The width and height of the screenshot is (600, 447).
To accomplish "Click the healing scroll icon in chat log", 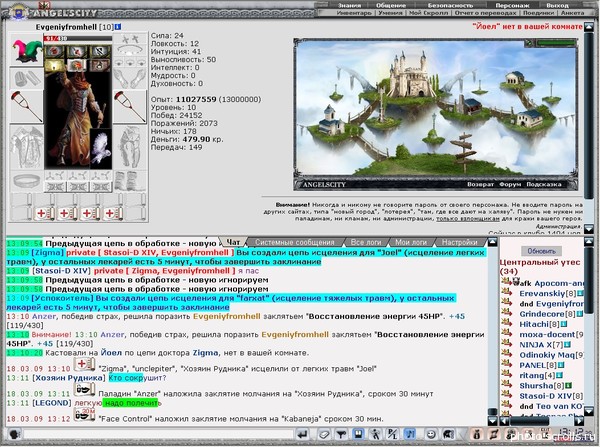I will click(x=84, y=365).
